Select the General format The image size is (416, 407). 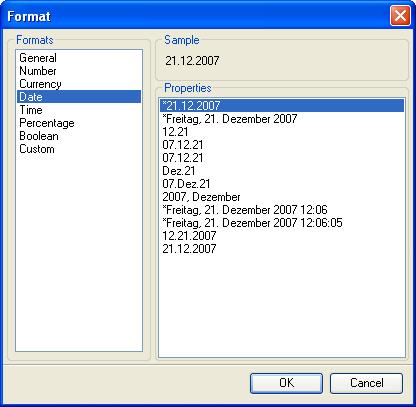[38, 58]
